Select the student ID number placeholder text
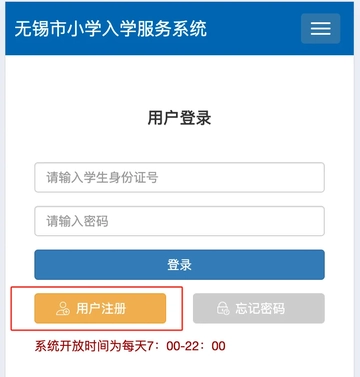Image resolution: width=360 pixels, height=377 pixels. 102,177
